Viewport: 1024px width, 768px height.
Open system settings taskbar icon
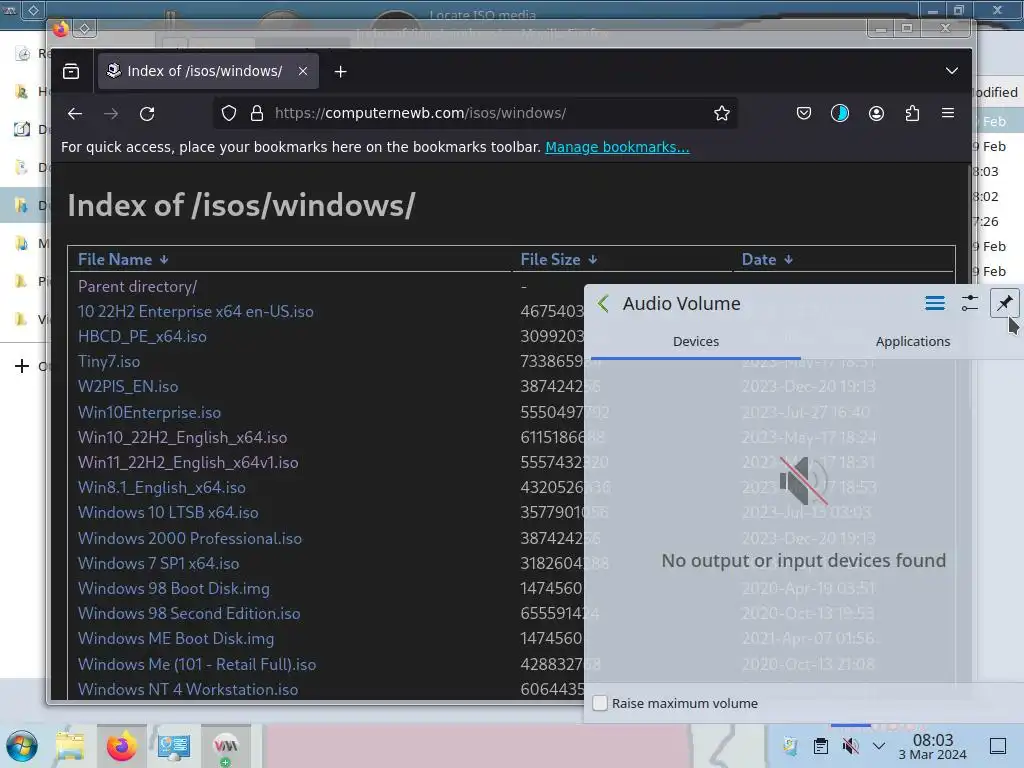click(x=173, y=746)
